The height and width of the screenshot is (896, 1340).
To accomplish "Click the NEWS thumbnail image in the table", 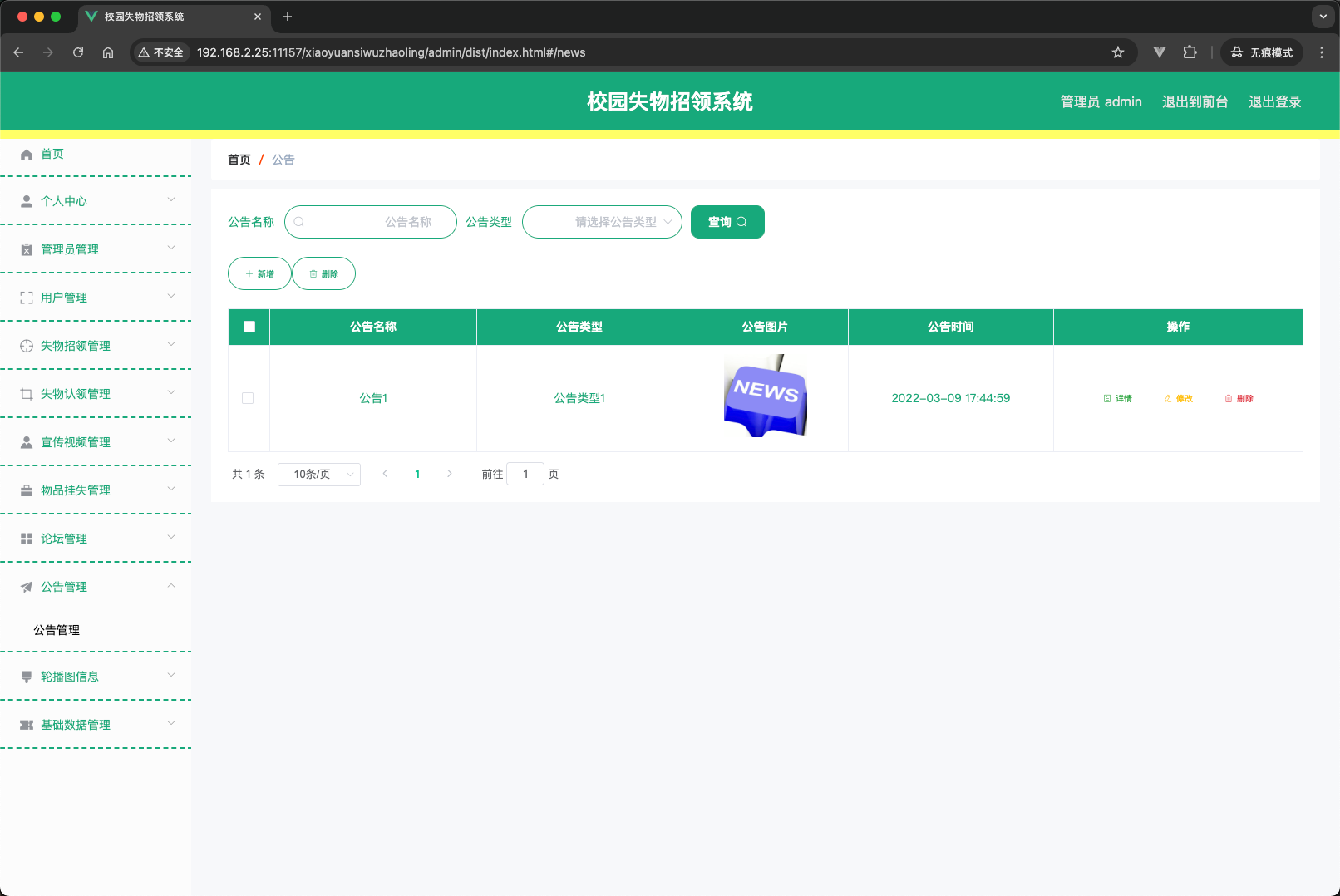I will tap(766, 396).
